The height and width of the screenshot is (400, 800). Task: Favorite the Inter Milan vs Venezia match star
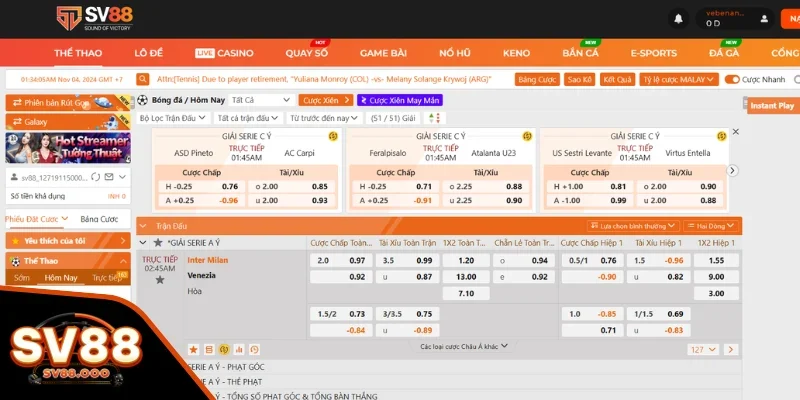(x=160, y=280)
